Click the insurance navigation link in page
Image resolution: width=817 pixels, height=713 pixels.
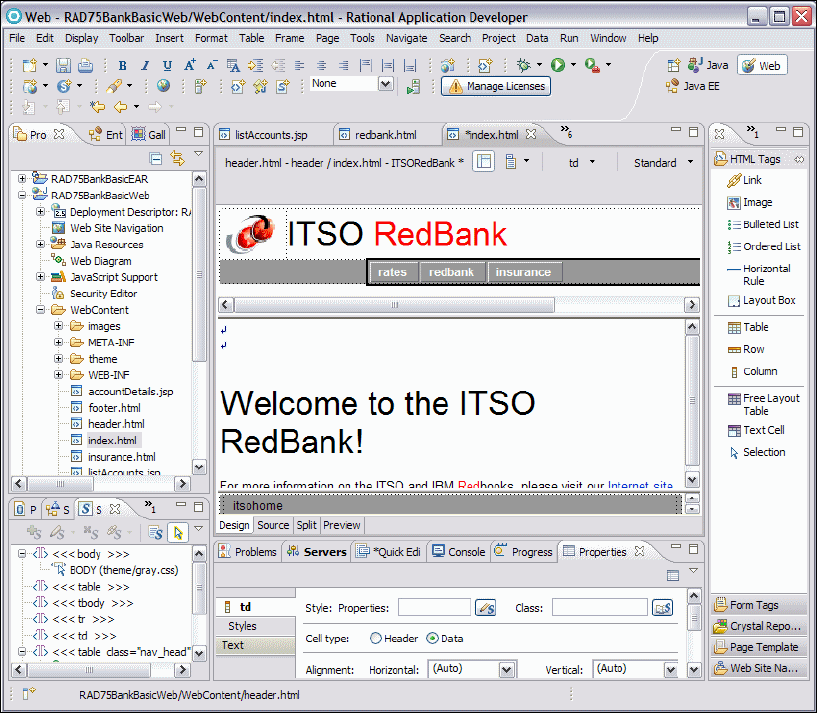click(524, 272)
